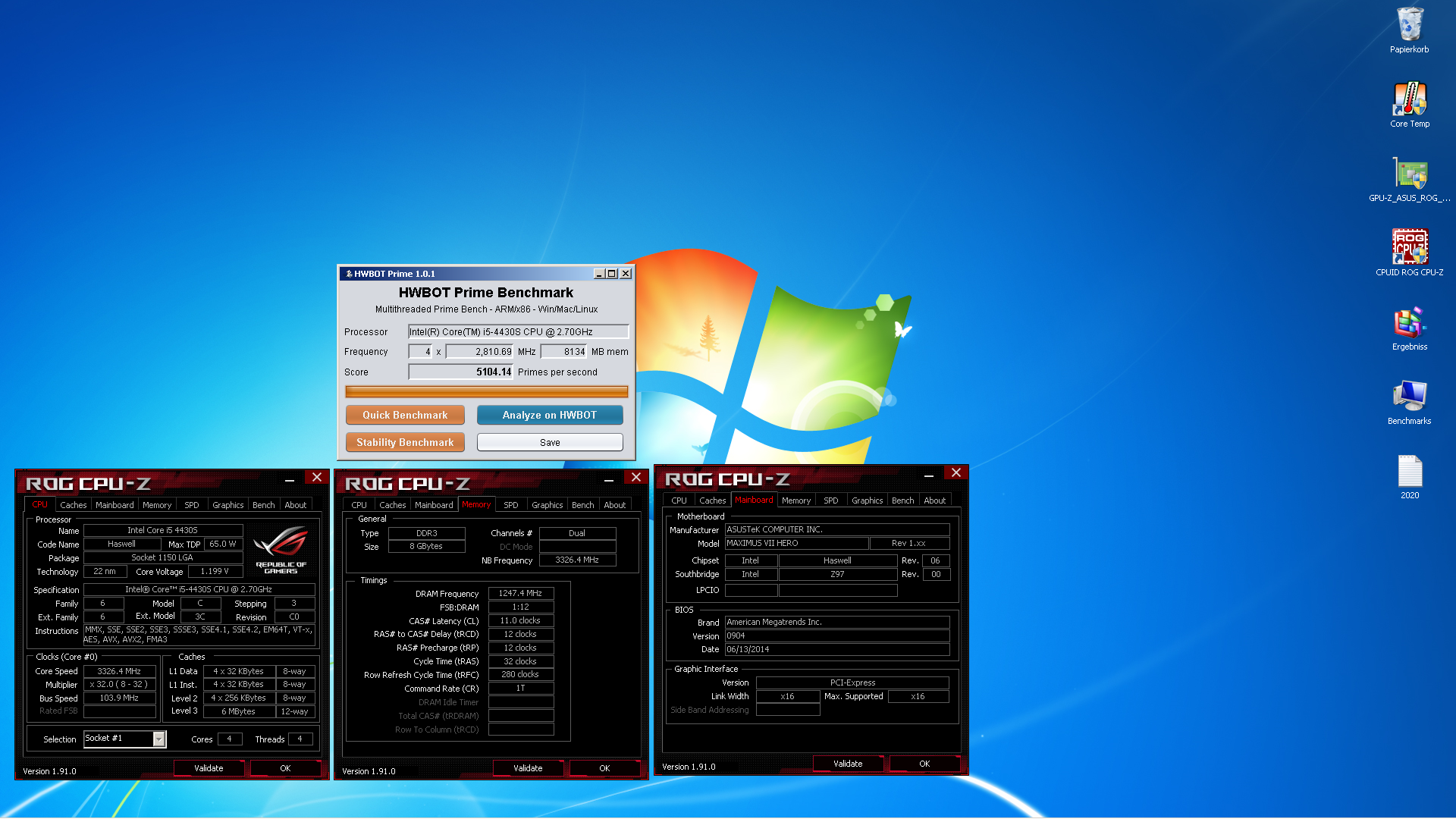Switch to SPD tab in left CPU-Z window

pyautogui.click(x=192, y=505)
